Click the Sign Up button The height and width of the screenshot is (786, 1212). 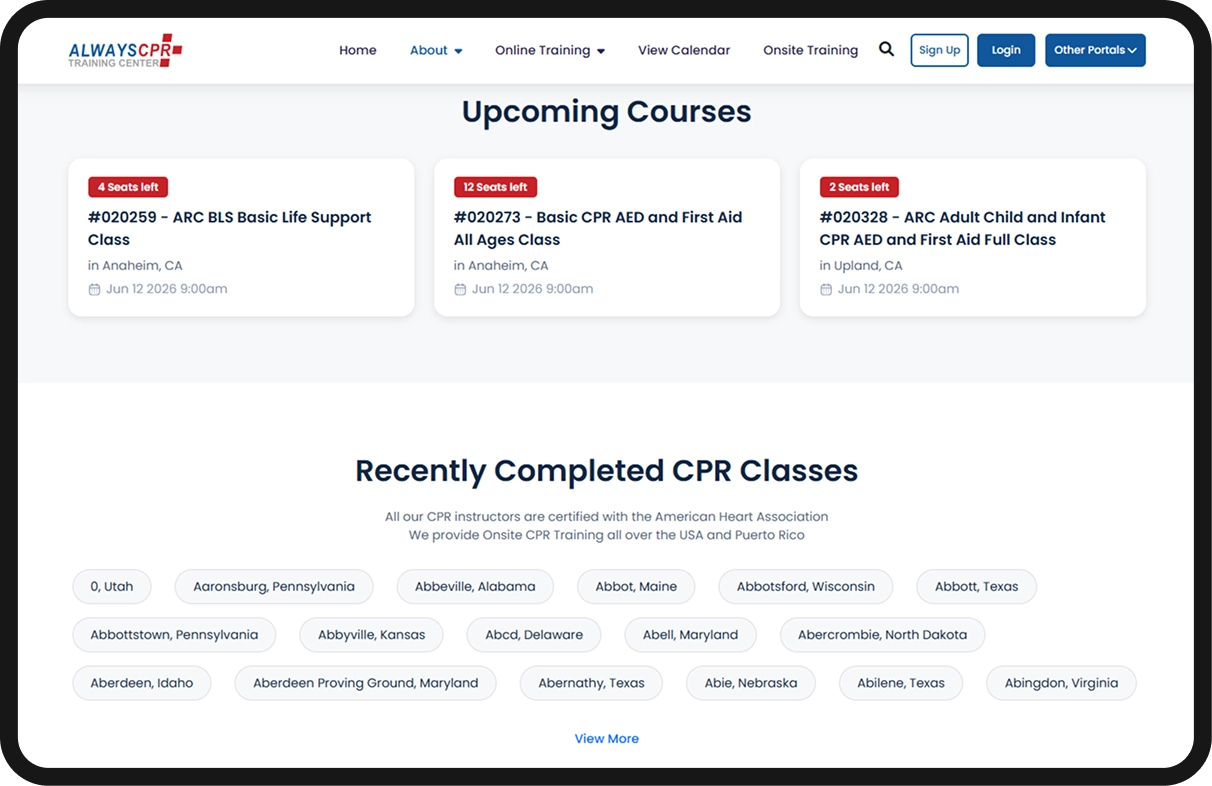939,50
